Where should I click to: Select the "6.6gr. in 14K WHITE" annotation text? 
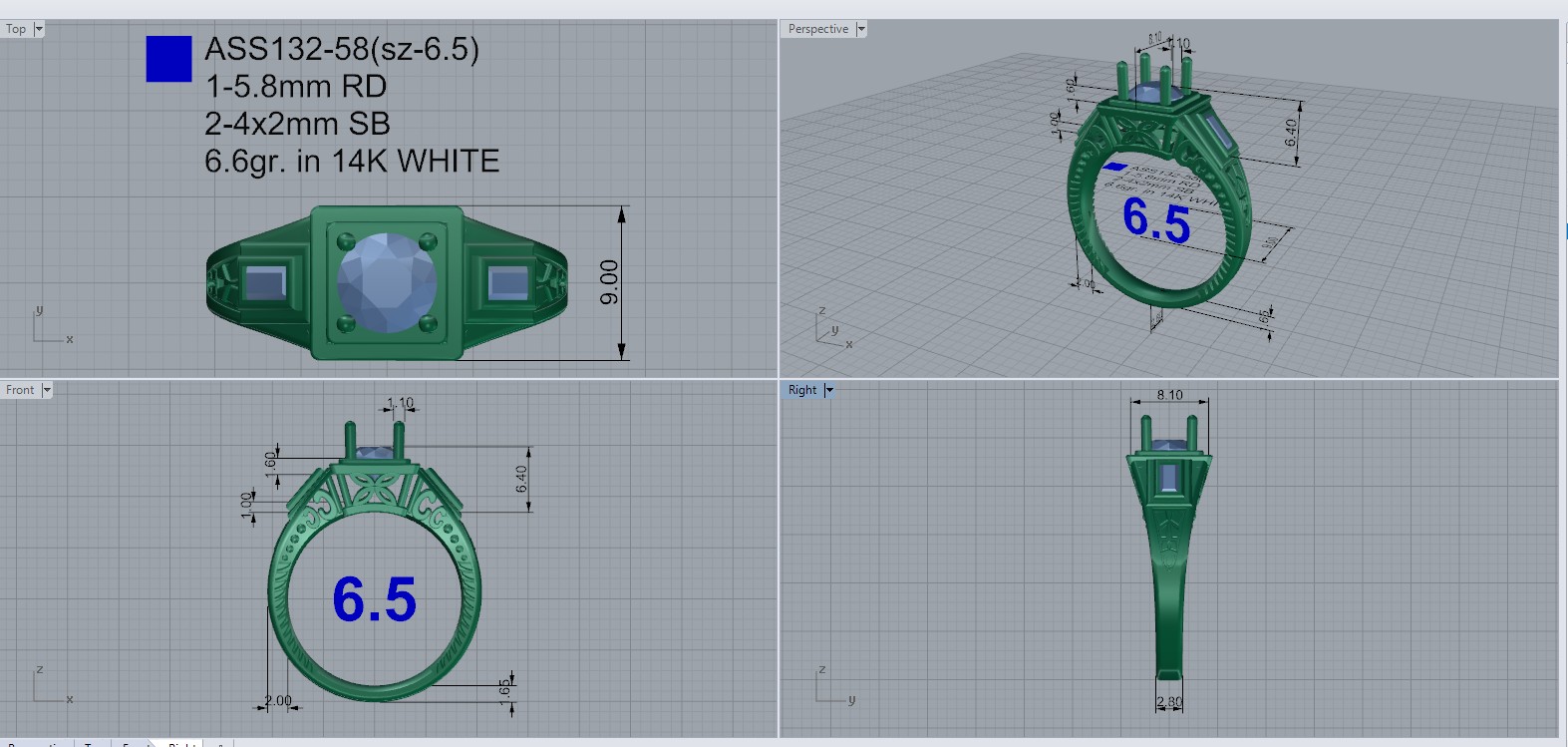click(x=351, y=162)
